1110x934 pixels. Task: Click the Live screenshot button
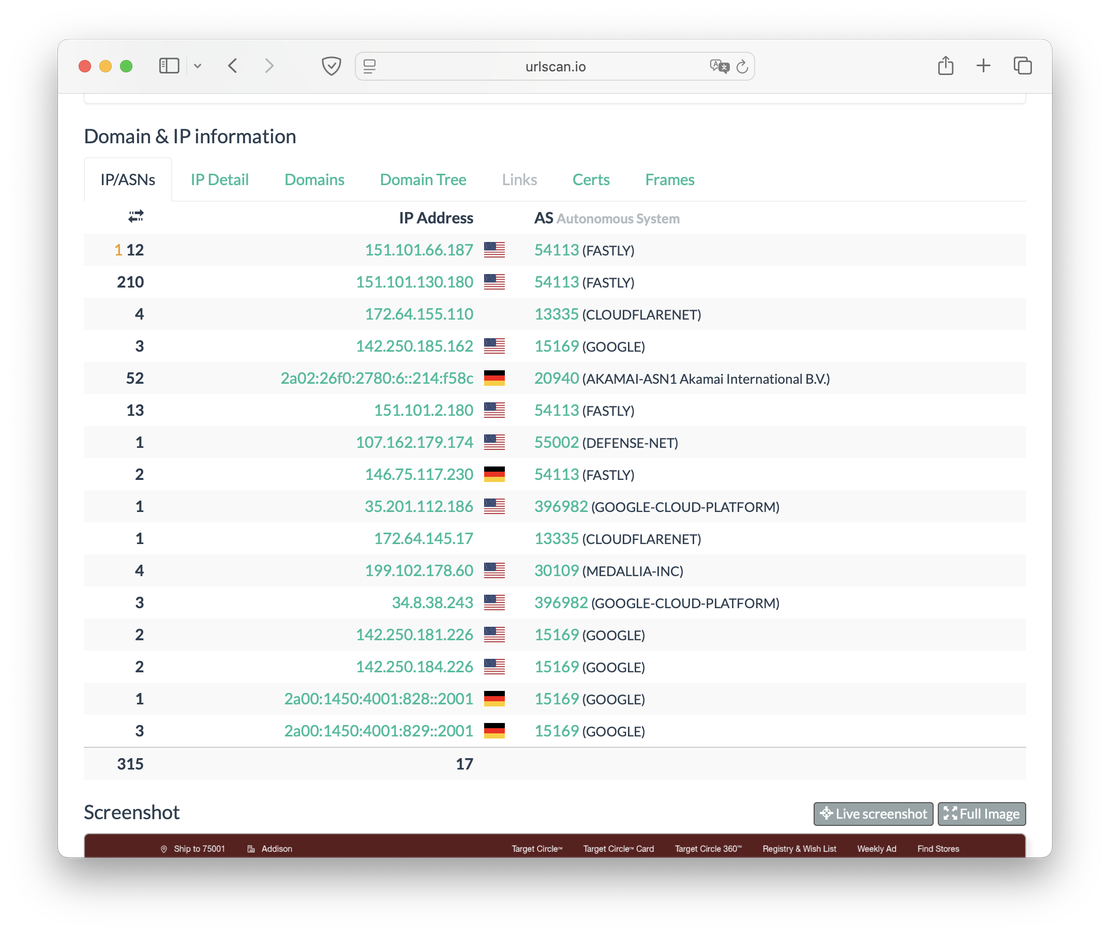[873, 814]
